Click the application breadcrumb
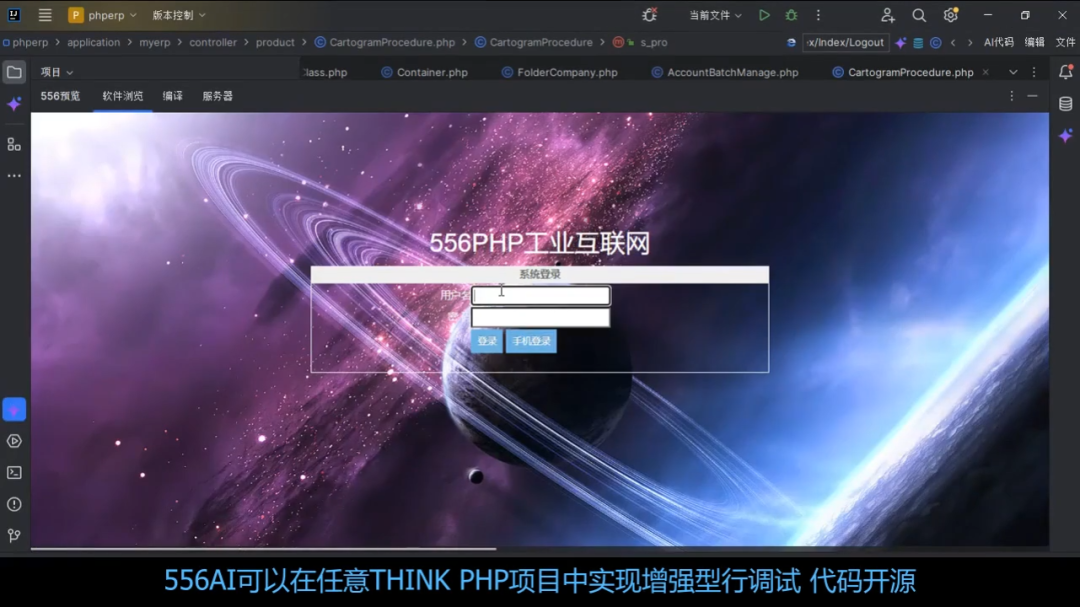The width and height of the screenshot is (1080, 607). [x=94, y=42]
